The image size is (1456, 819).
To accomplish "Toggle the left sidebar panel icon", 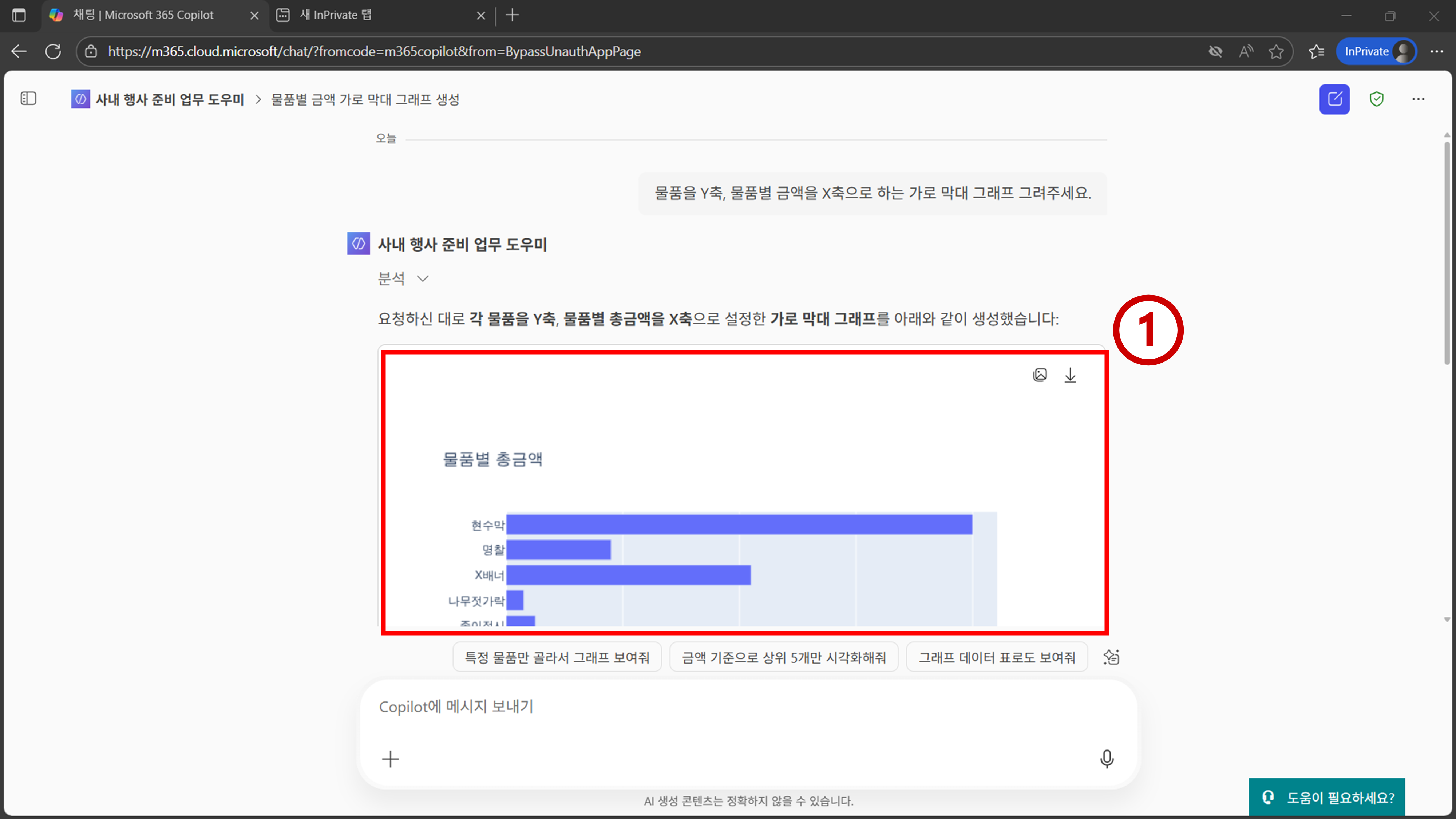I will pyautogui.click(x=28, y=99).
